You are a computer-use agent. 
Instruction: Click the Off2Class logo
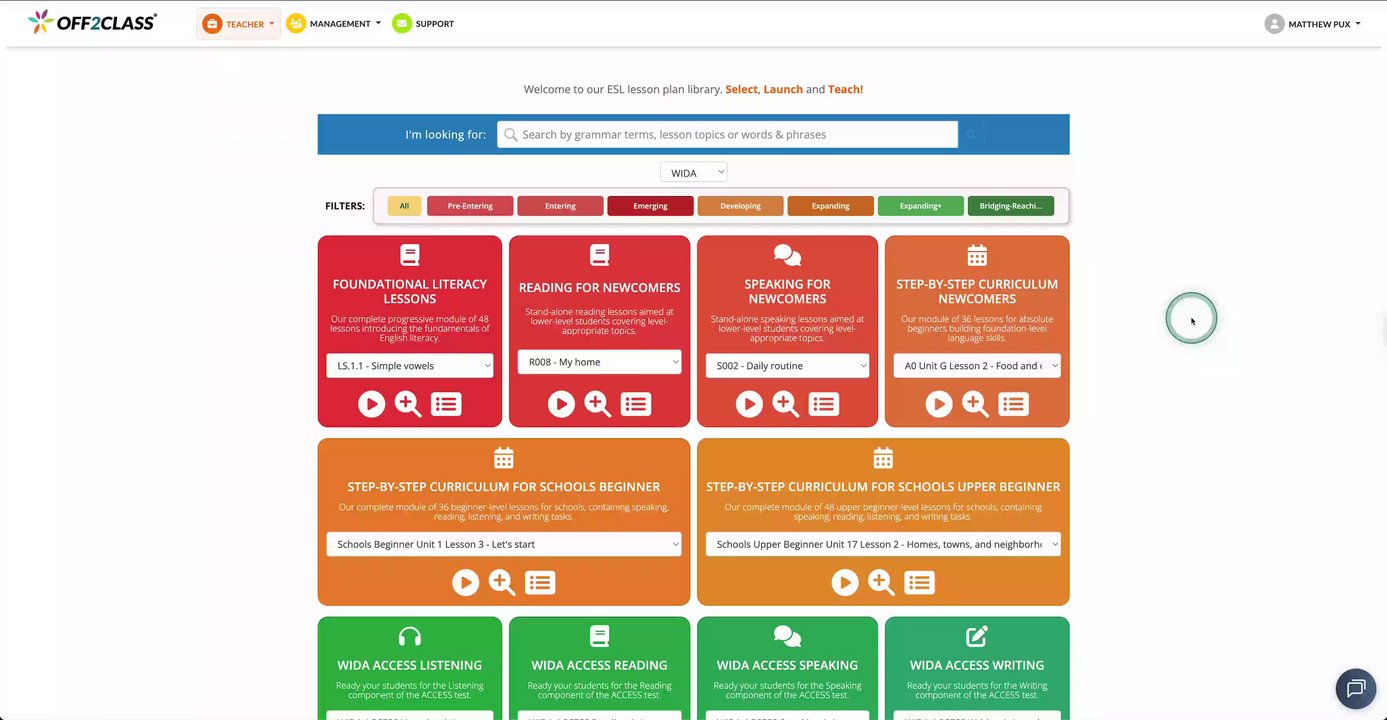tap(92, 22)
